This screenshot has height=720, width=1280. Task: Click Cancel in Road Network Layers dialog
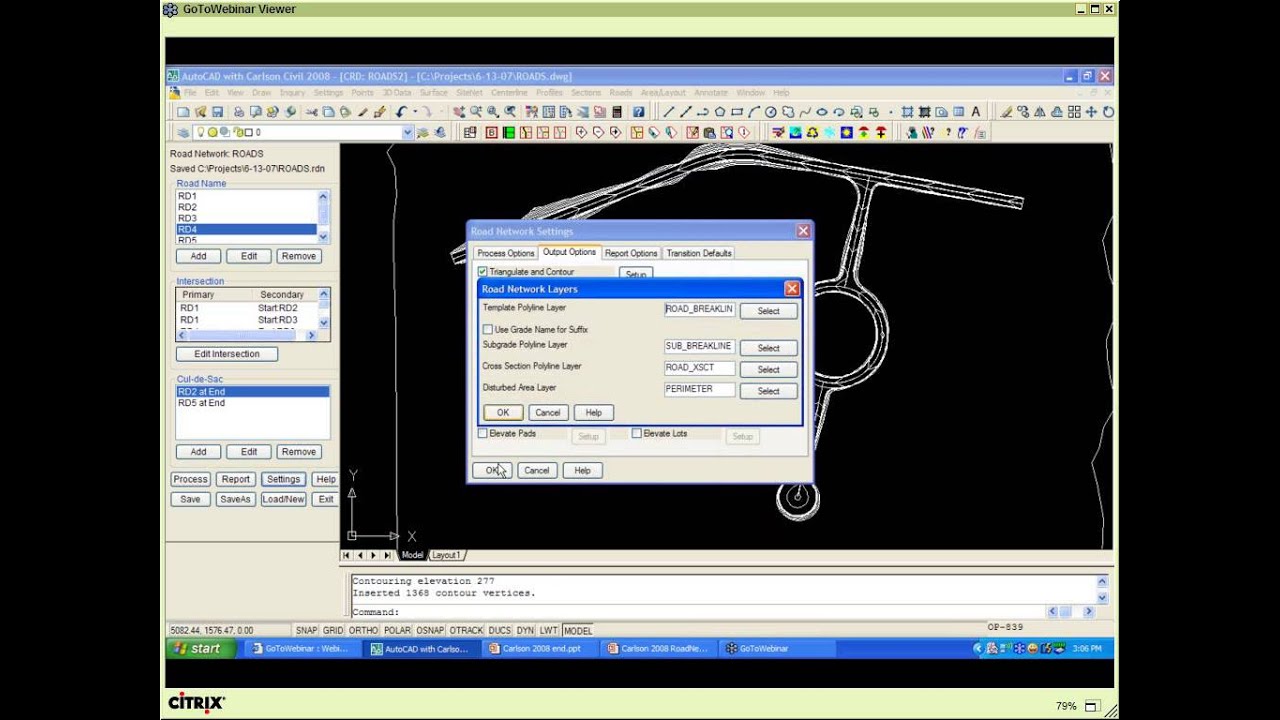[548, 412]
